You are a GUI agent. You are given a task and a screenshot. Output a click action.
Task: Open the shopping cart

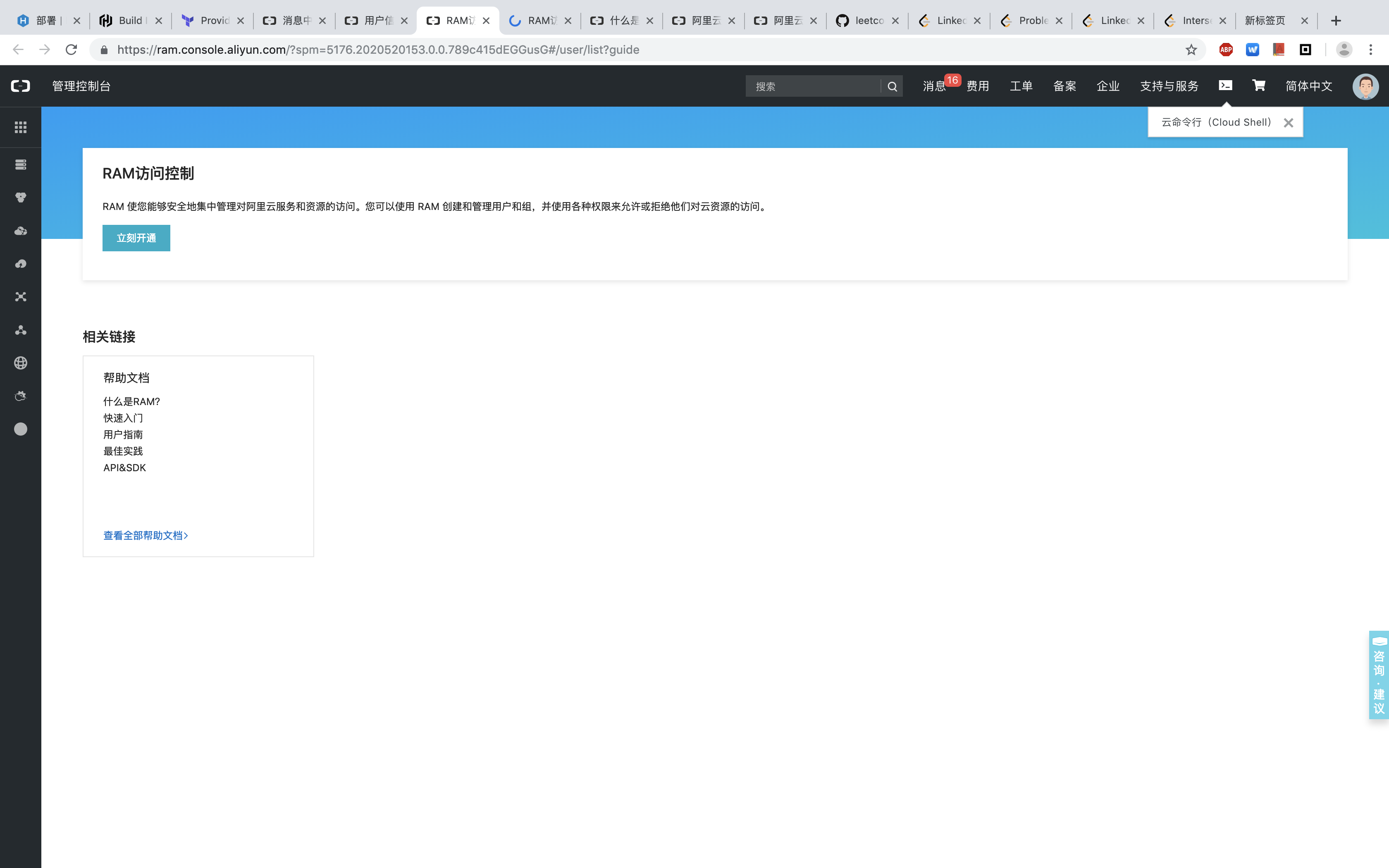1258,85
